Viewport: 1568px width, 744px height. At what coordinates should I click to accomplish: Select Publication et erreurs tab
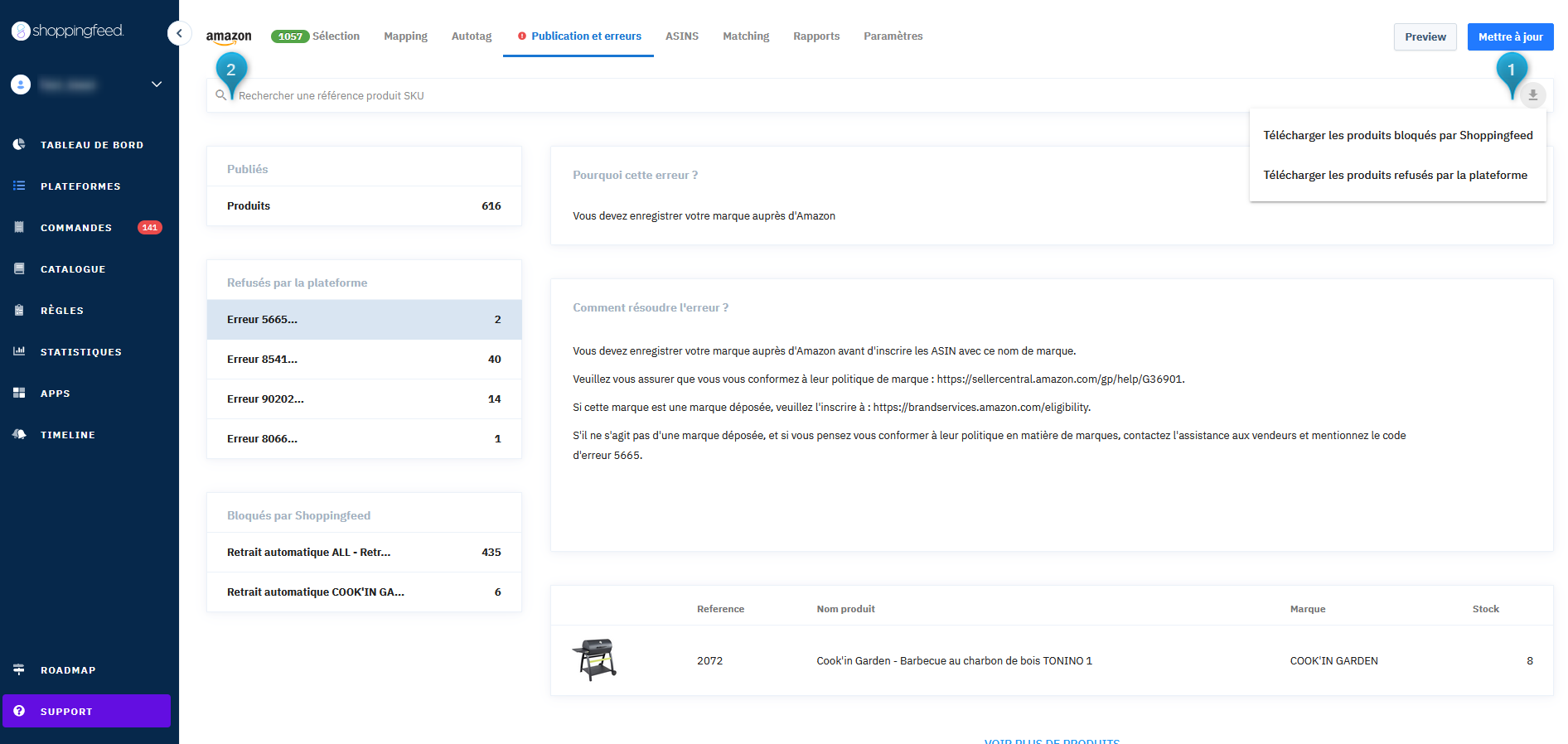(578, 36)
